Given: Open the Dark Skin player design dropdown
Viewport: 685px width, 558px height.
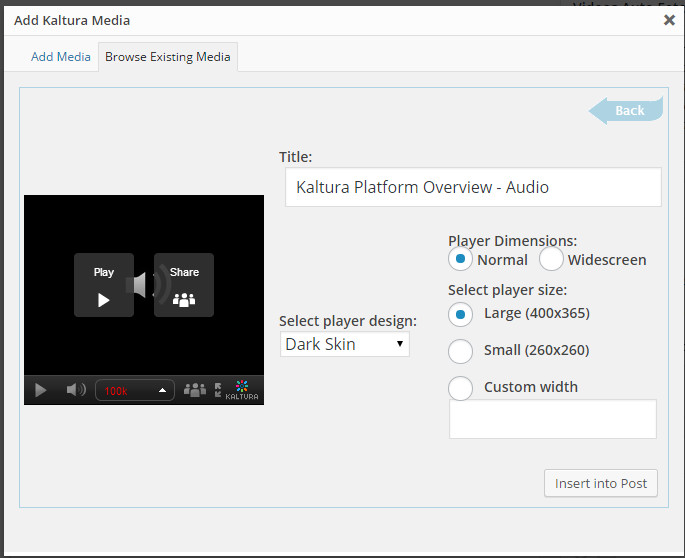Looking at the screenshot, I should click(x=344, y=344).
